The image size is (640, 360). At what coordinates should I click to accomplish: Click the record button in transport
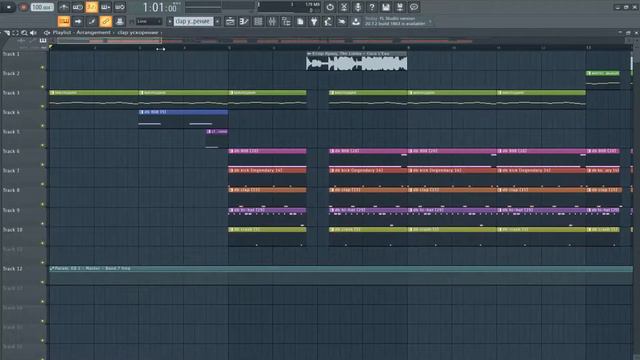pos(23,7)
